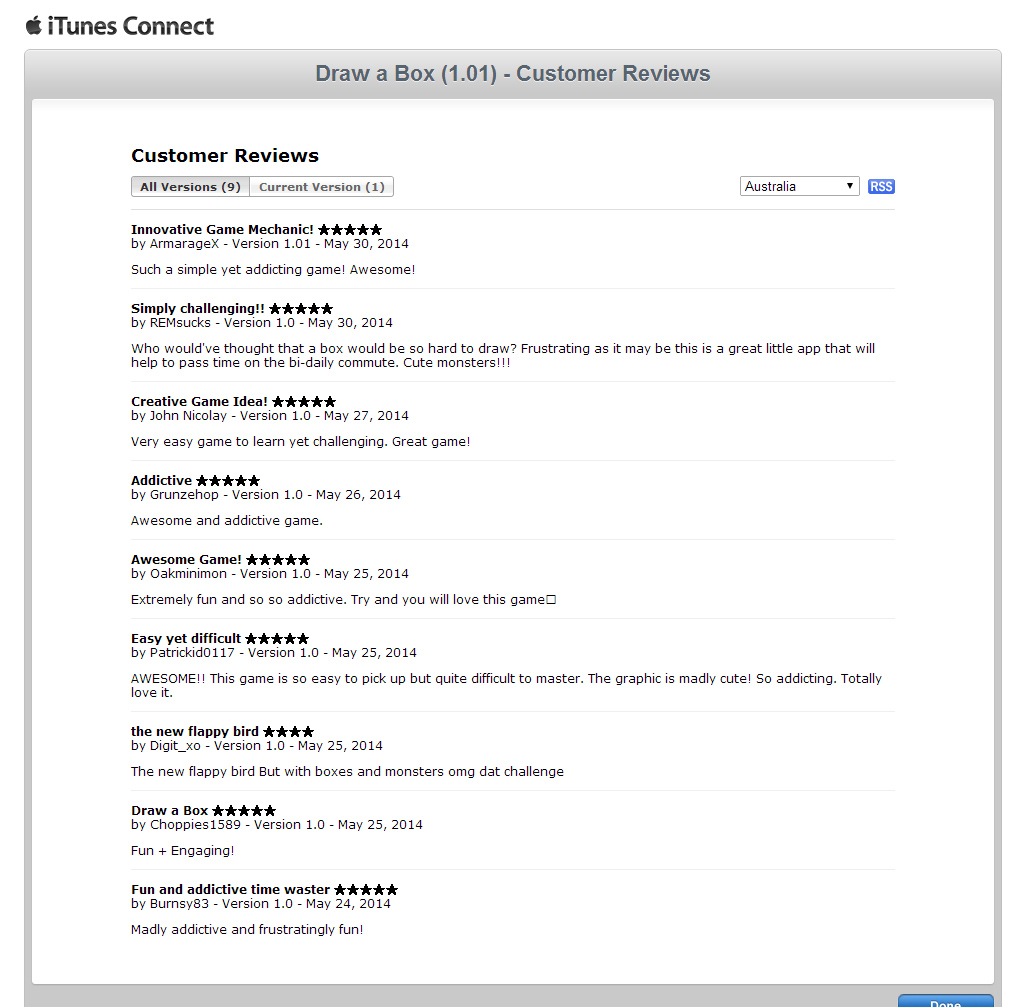Click the Awesome Game! review title

[x=186, y=560]
